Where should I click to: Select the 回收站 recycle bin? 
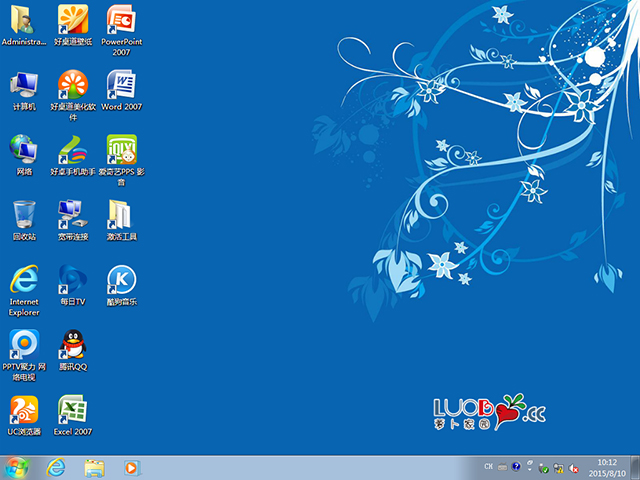click(24, 214)
